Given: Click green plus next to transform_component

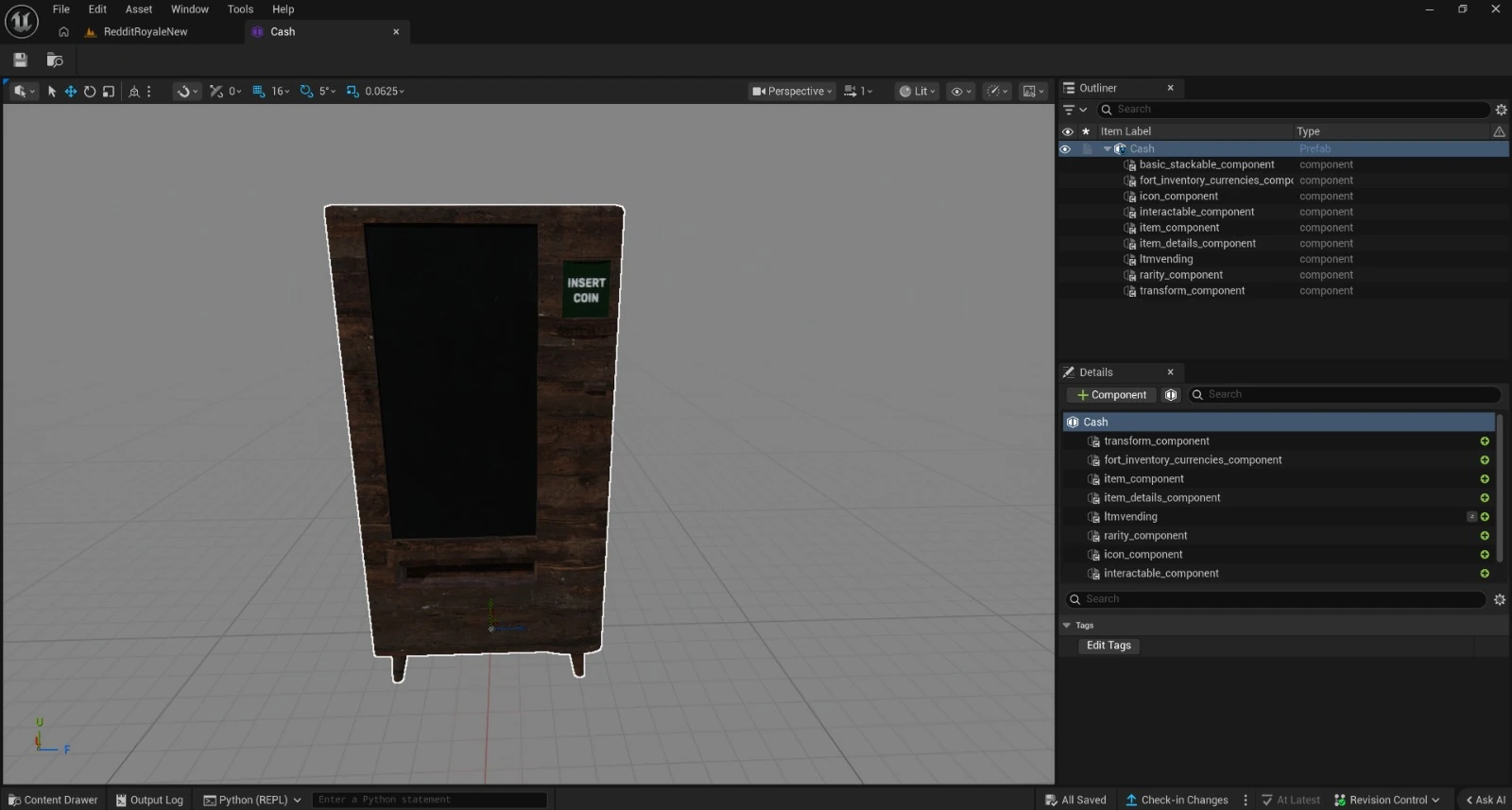Looking at the screenshot, I should (1485, 441).
